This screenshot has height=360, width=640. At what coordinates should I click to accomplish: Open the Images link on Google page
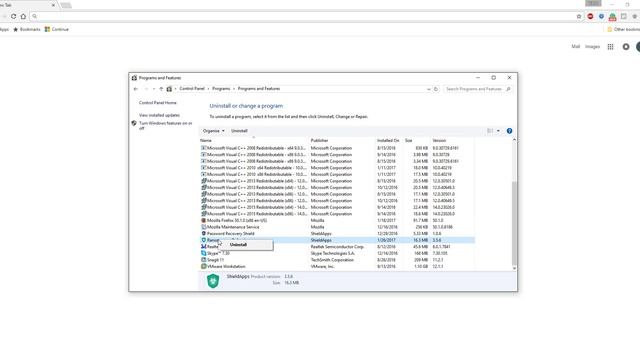[x=592, y=47]
